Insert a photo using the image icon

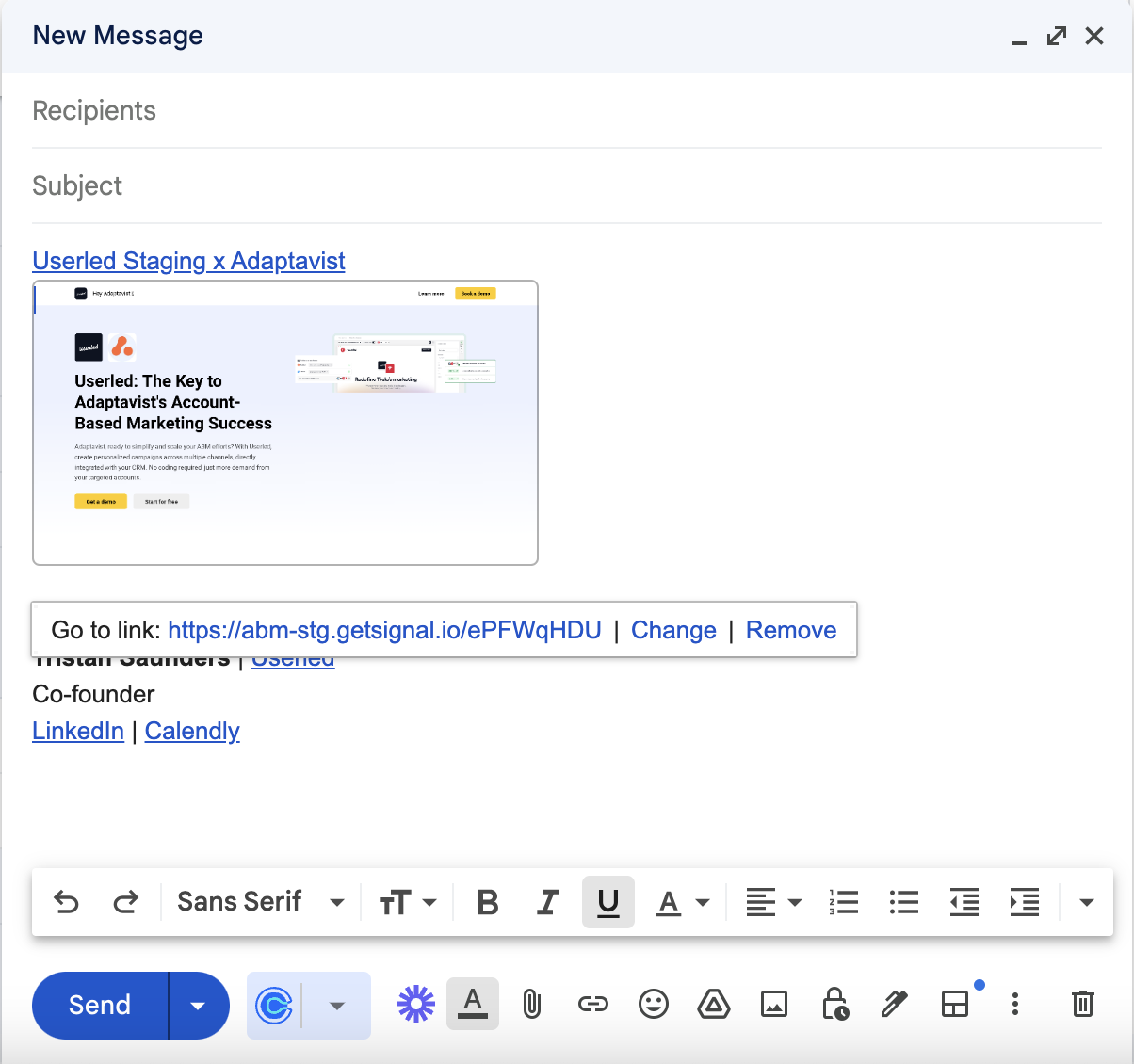[x=774, y=1005]
